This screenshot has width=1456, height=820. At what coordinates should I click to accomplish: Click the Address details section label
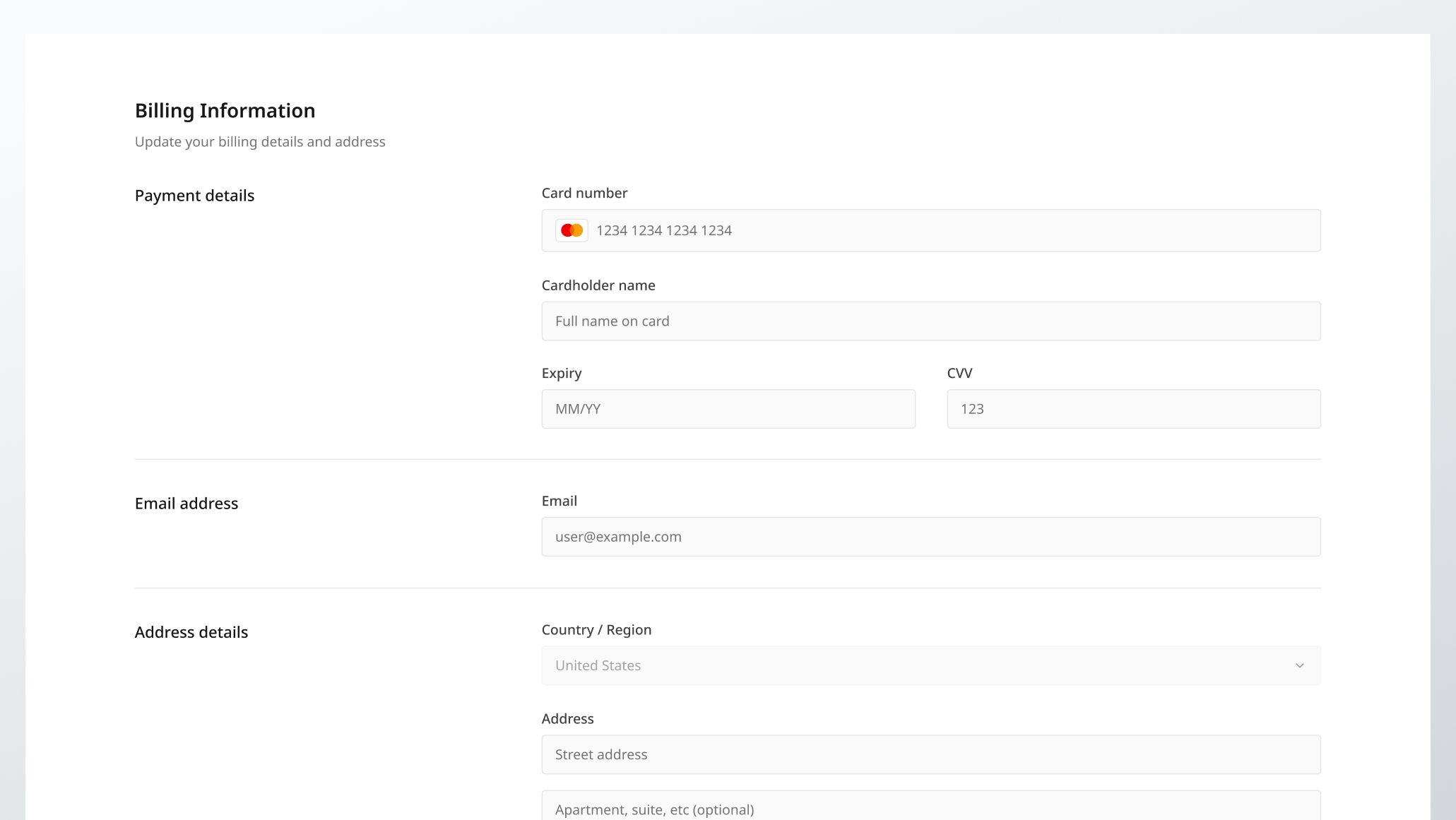(191, 632)
